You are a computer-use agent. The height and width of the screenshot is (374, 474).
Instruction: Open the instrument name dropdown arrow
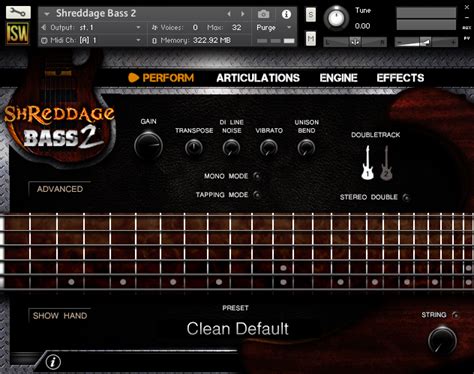click(47, 14)
